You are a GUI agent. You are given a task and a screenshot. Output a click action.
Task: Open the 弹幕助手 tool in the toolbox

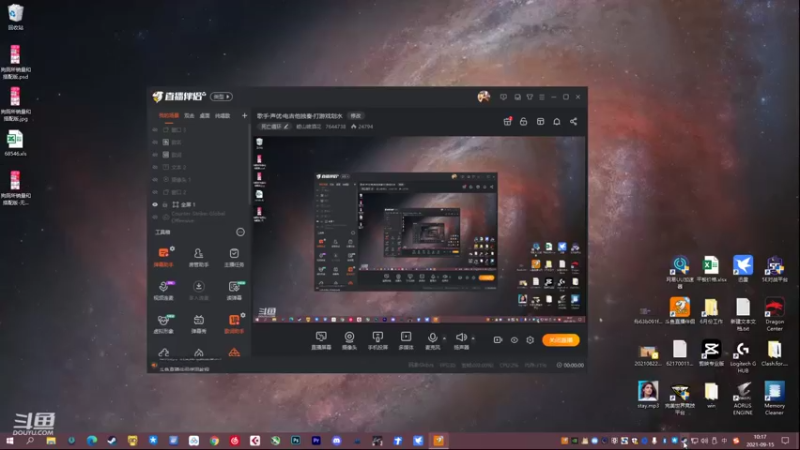[x=163, y=257]
